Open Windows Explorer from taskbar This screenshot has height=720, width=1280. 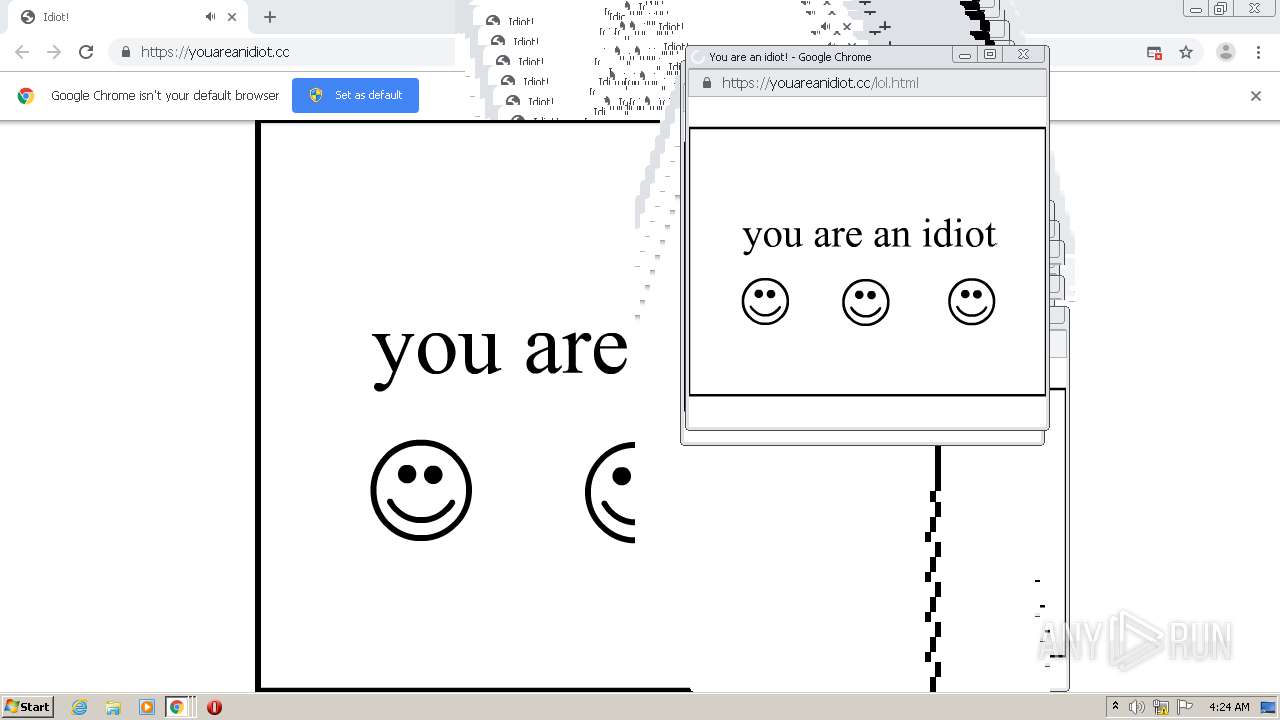pyautogui.click(x=113, y=707)
